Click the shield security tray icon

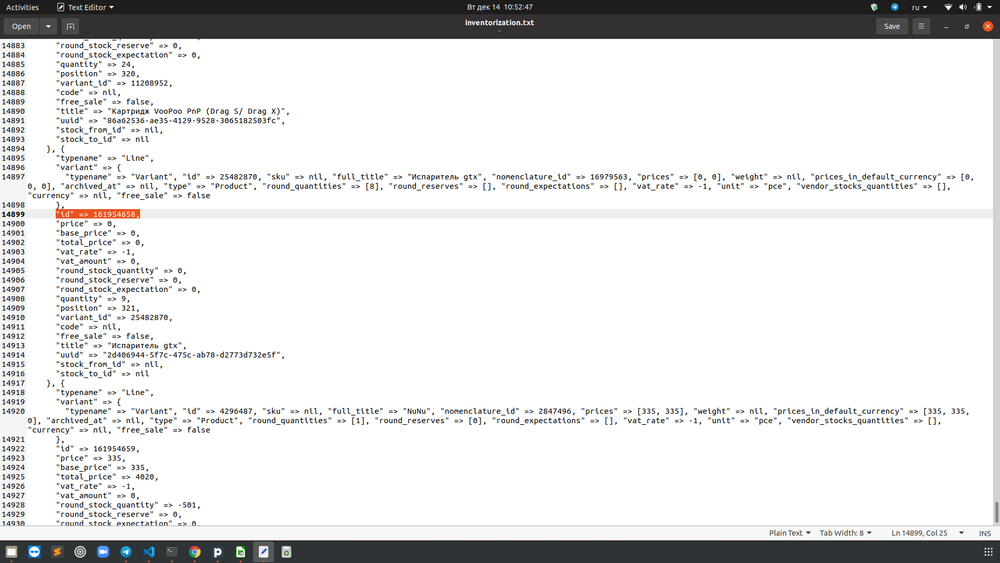click(874, 7)
